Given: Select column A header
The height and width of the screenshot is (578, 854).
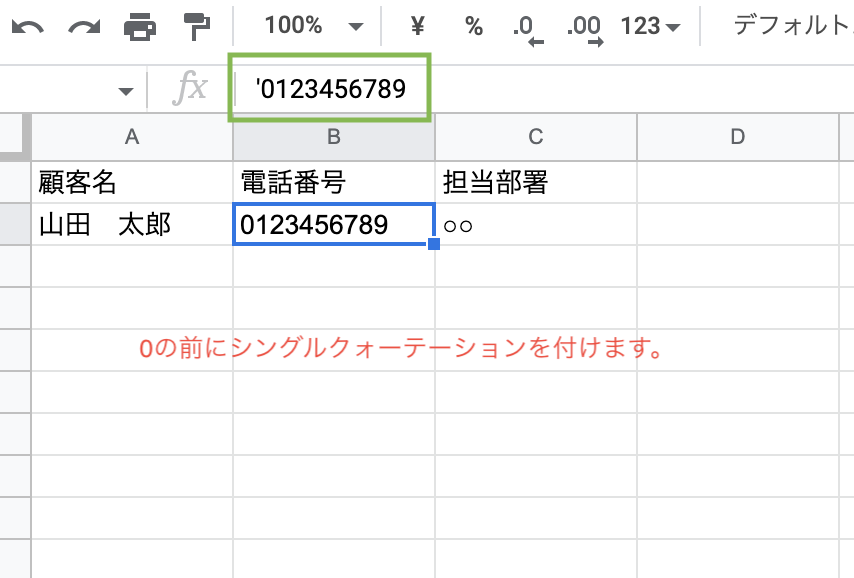Looking at the screenshot, I should [x=131, y=137].
